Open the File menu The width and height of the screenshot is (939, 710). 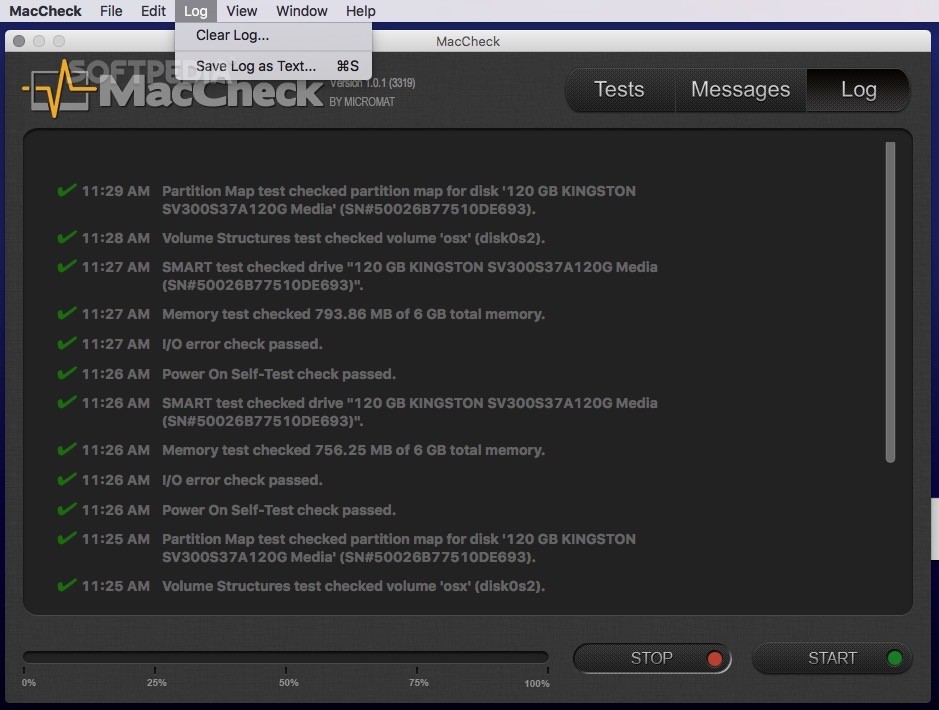coord(111,11)
